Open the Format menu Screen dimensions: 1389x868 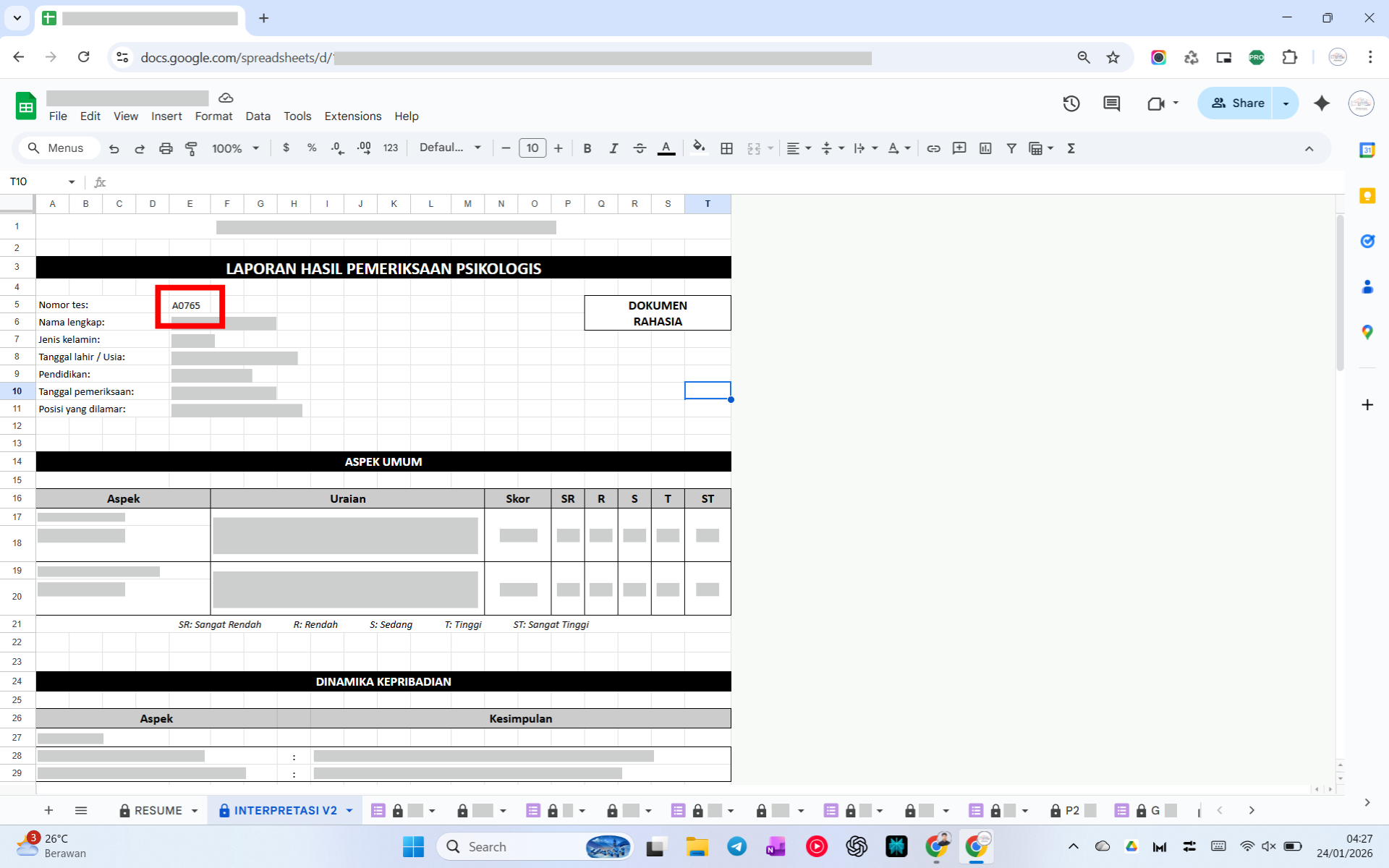[213, 116]
